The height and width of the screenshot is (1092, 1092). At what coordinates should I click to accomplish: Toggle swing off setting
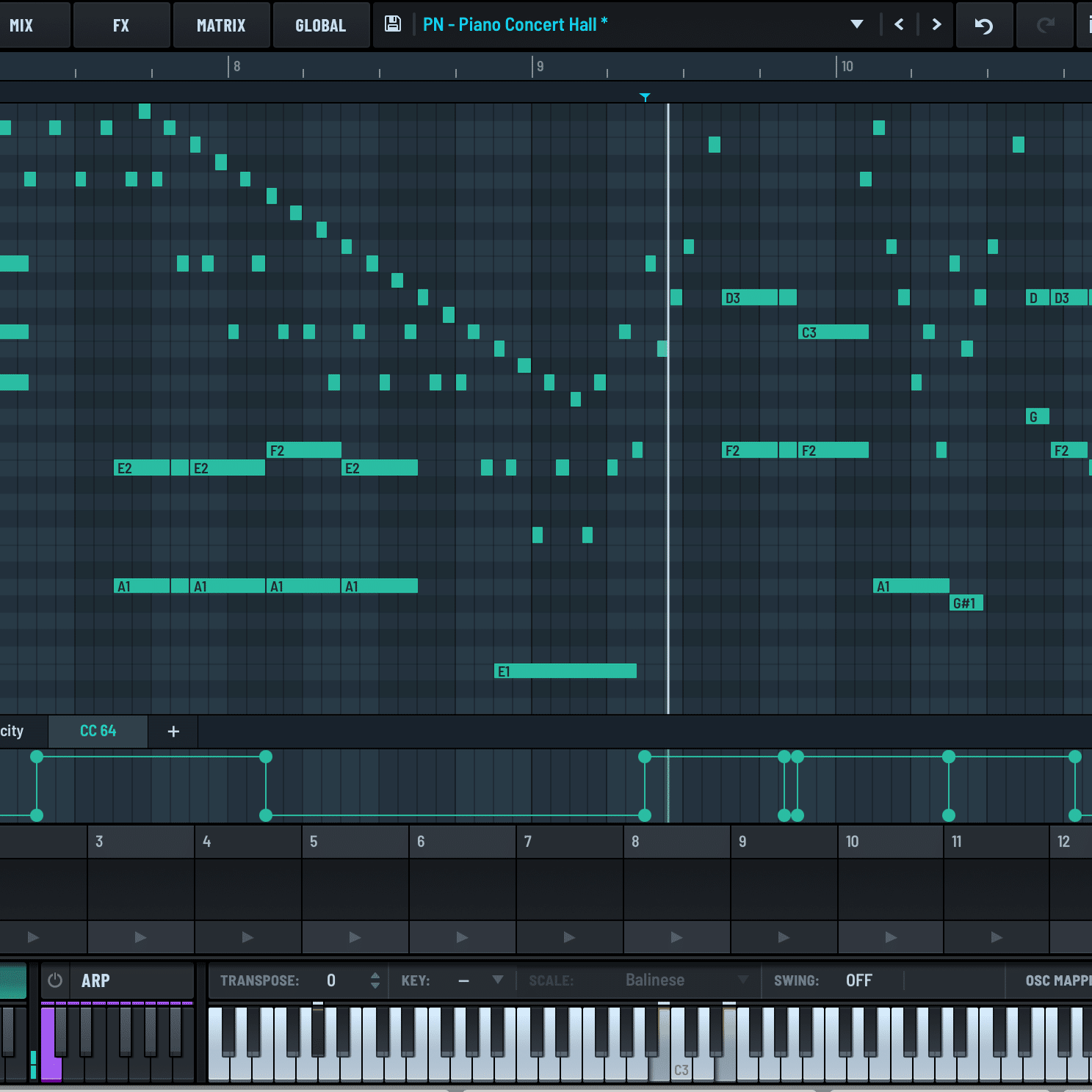pyautogui.click(x=858, y=980)
